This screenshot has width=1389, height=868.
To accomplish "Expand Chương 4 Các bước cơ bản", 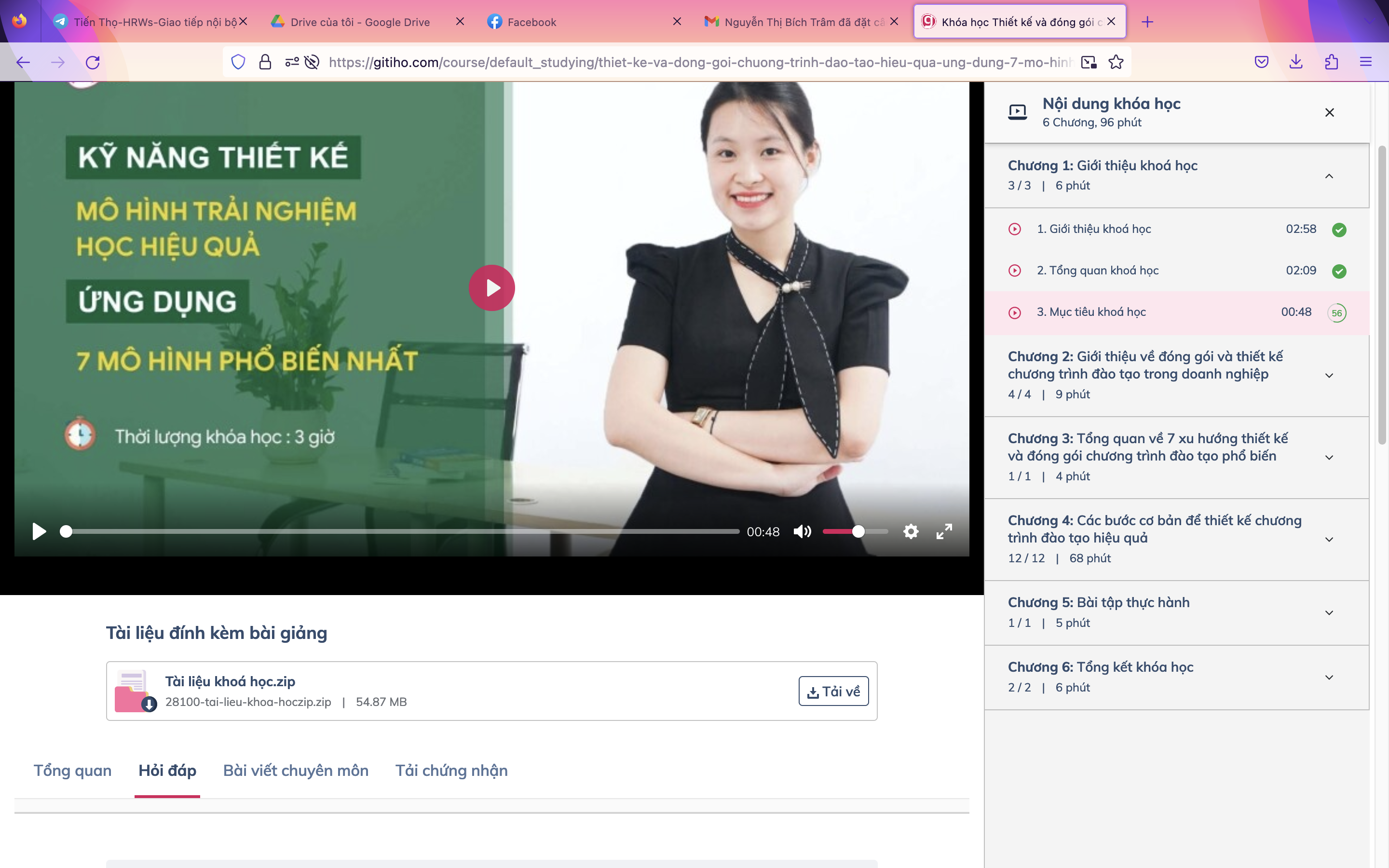I will coord(1329,540).
